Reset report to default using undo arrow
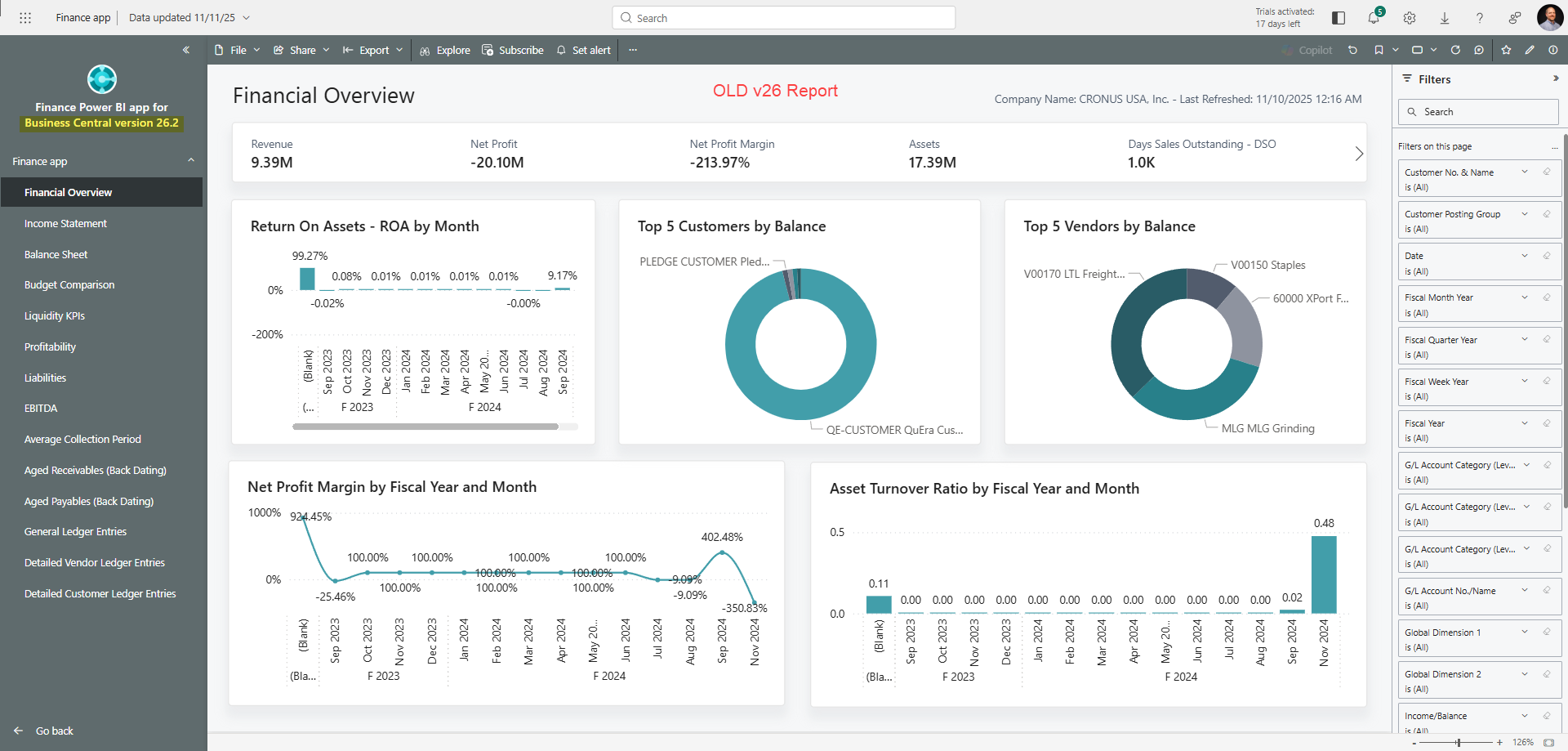This screenshot has height=751, width=1568. pyautogui.click(x=1352, y=50)
